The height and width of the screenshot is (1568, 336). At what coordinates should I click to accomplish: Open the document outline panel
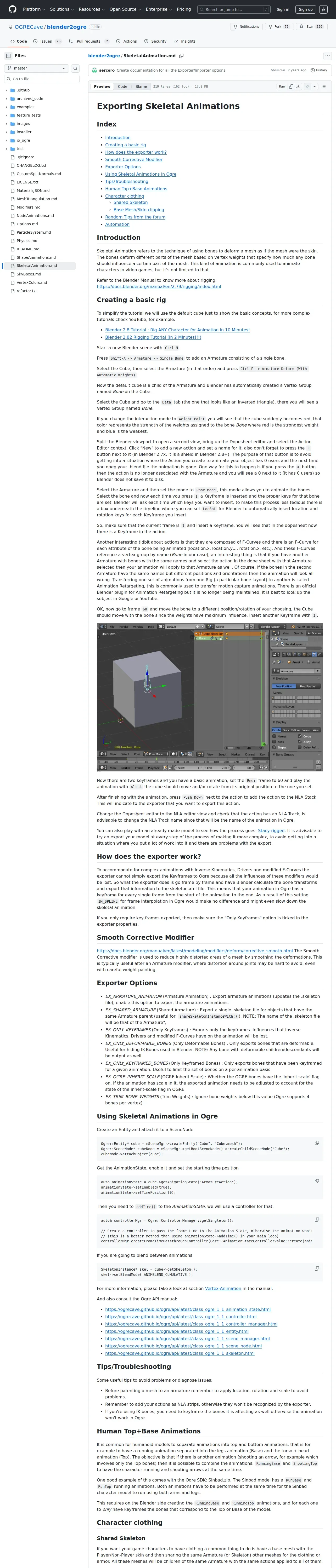(323, 87)
